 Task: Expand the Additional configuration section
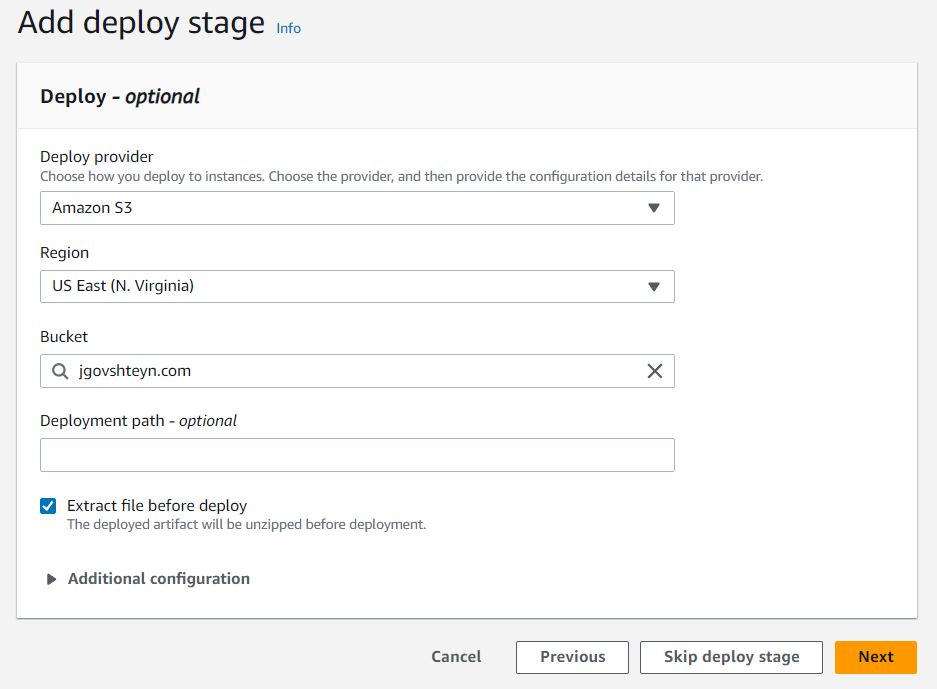click(148, 578)
